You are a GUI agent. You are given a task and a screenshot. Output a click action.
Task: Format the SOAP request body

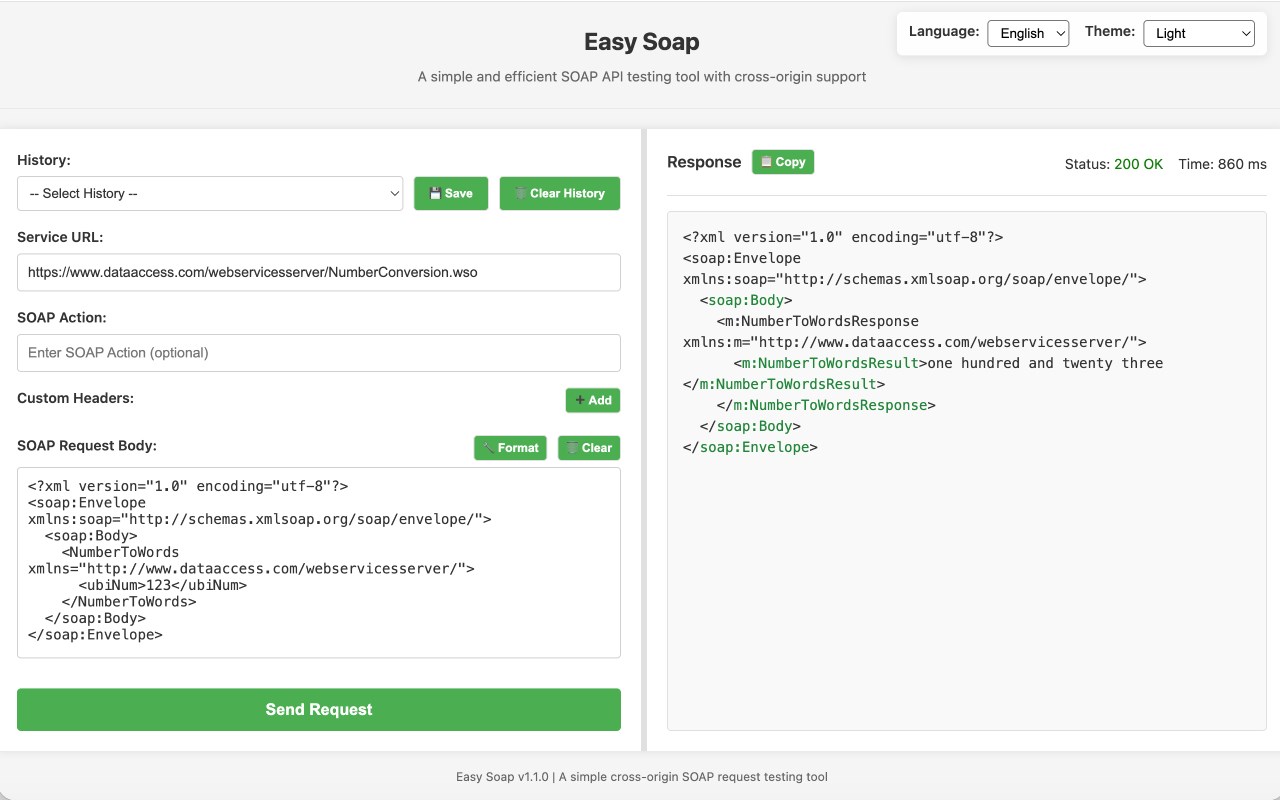coord(510,448)
